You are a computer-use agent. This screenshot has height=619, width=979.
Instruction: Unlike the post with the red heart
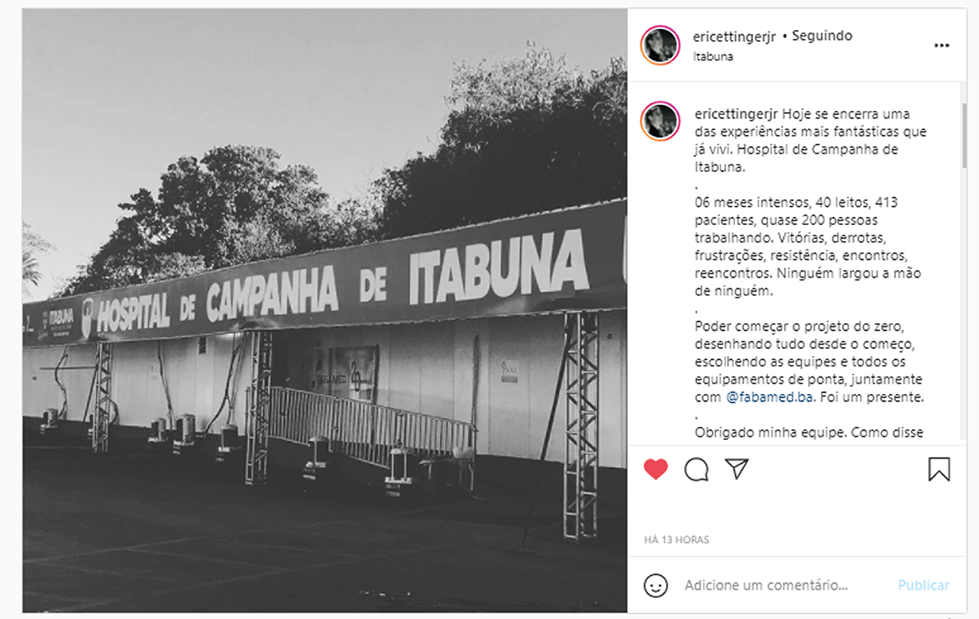tap(656, 469)
